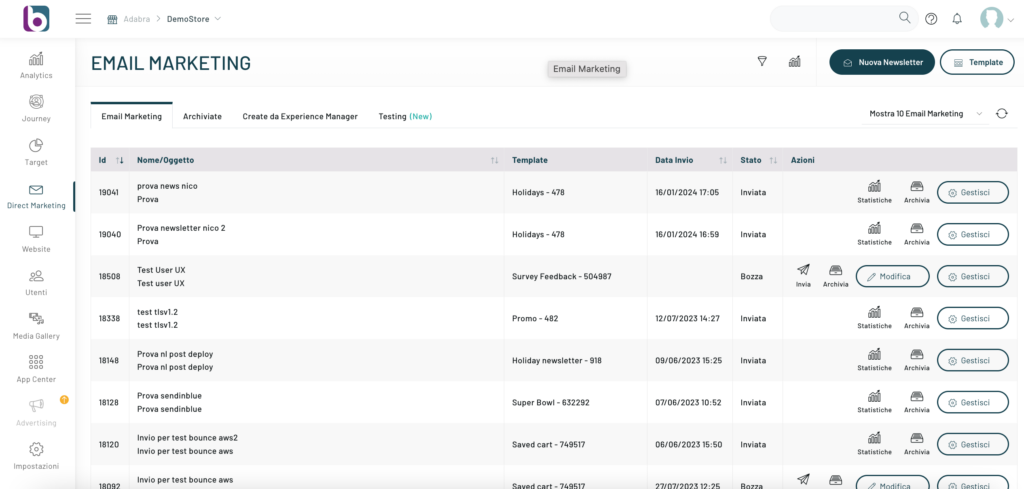The image size is (1024, 489).
Task: Open the Journey sidebar icon
Action: 36,108
